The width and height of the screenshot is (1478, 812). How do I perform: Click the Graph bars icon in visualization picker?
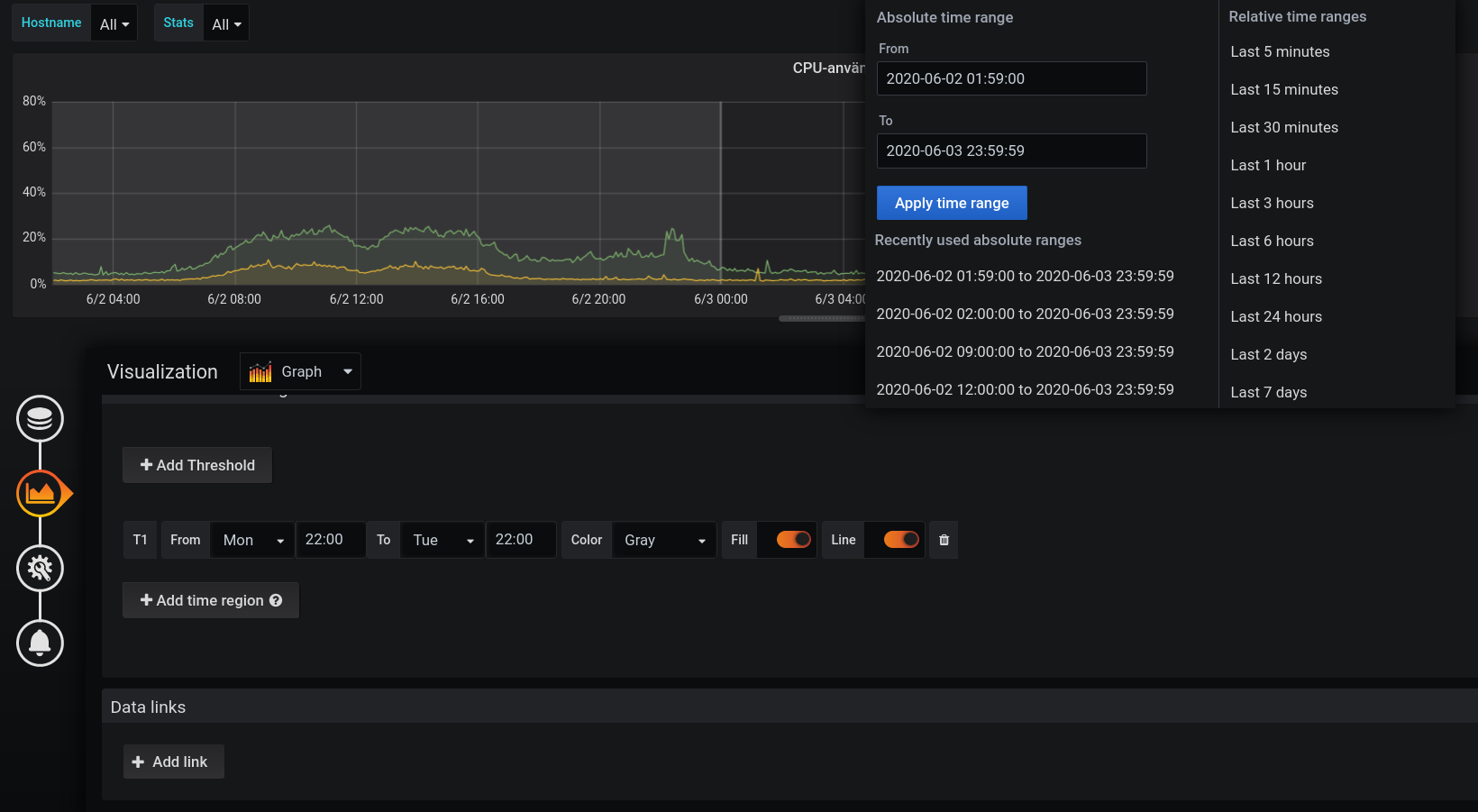[260, 370]
